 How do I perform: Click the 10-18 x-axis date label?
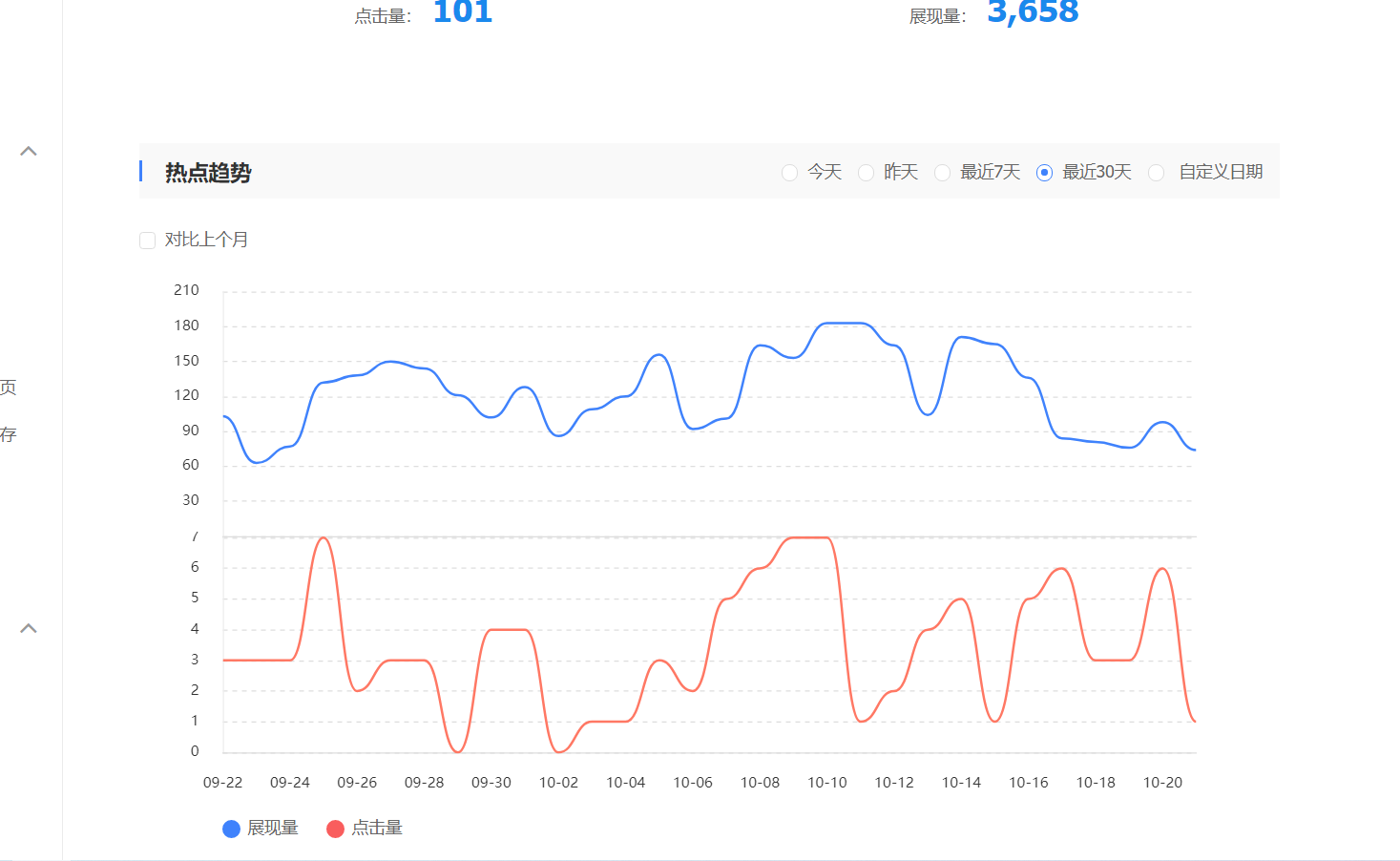(1096, 783)
